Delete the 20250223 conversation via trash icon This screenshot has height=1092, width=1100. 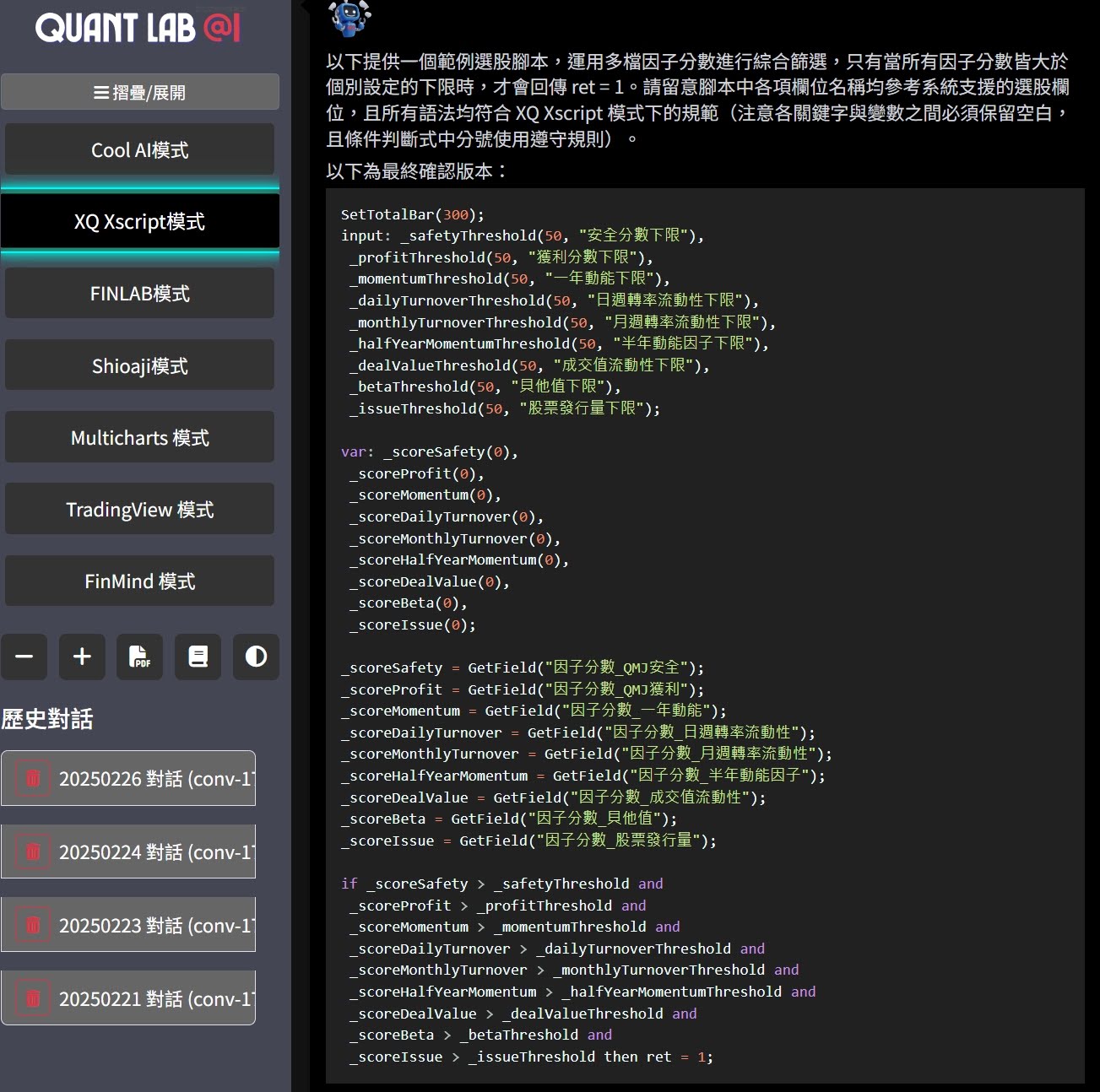coord(33,925)
